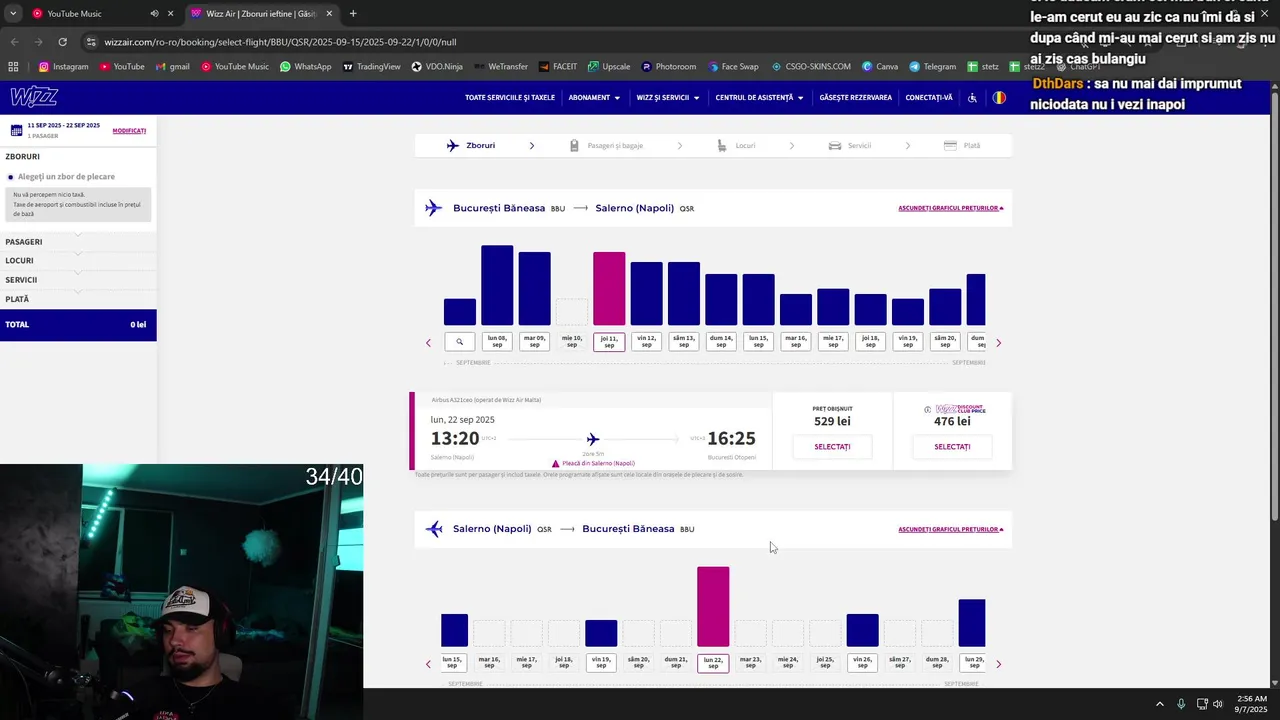Viewport: 1280px width, 720px height.
Task: Click the search magnifier in outbound date row
Action: coord(460,342)
